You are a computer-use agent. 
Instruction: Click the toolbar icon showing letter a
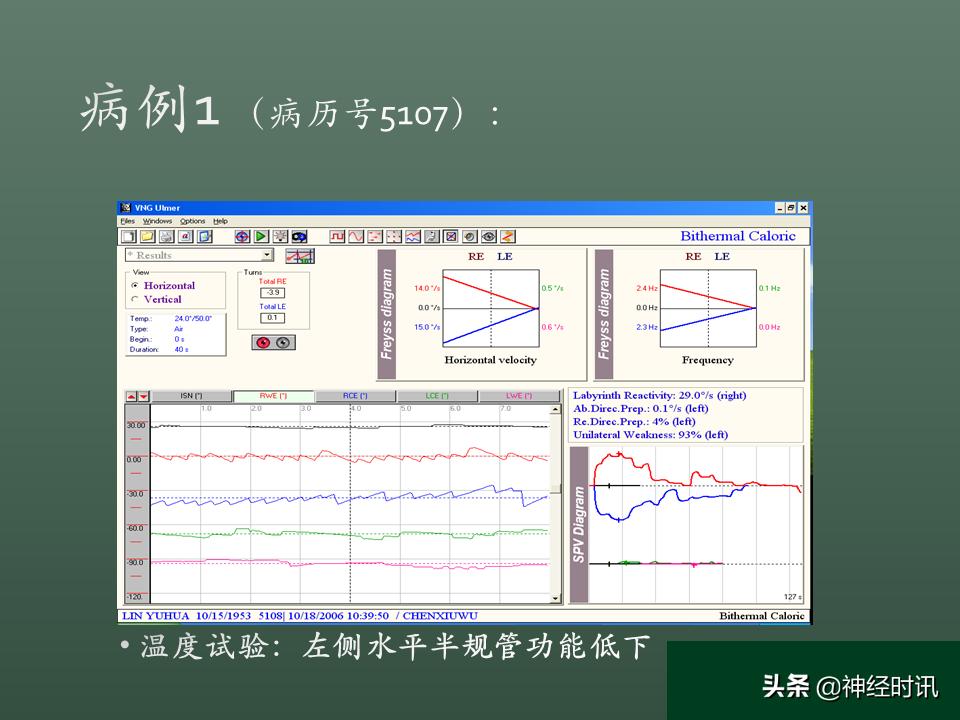(x=186, y=236)
